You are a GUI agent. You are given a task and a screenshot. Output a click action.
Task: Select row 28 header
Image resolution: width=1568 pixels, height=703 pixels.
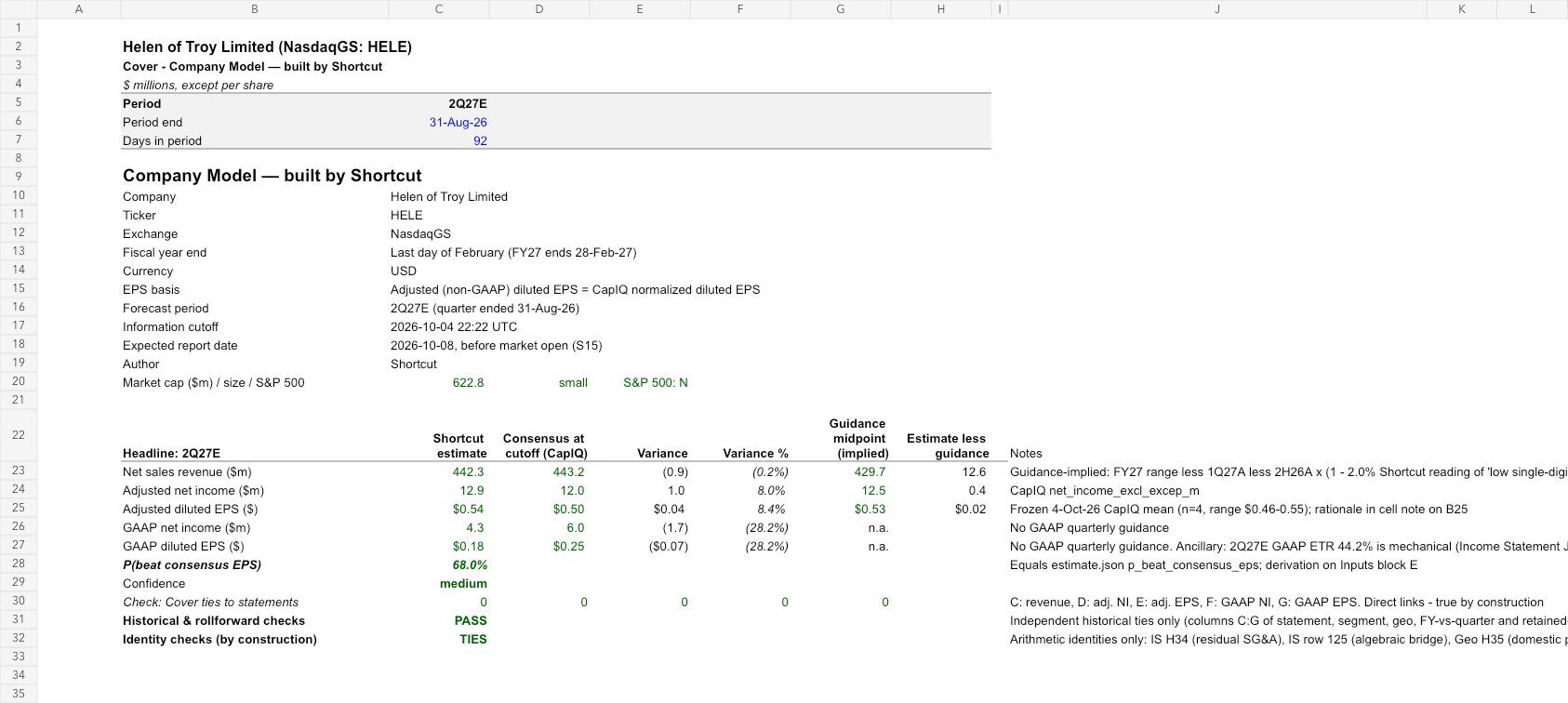point(19,564)
